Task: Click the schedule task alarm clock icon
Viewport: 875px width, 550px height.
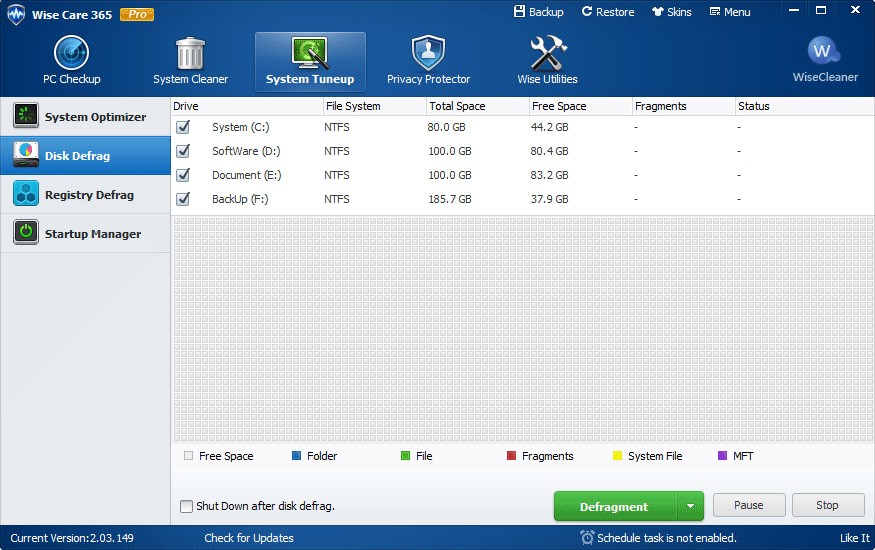Action: click(587, 537)
